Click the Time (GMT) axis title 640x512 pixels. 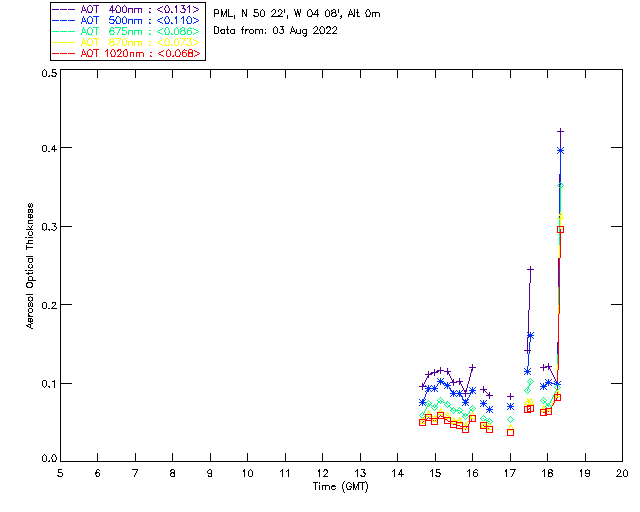(x=341, y=487)
